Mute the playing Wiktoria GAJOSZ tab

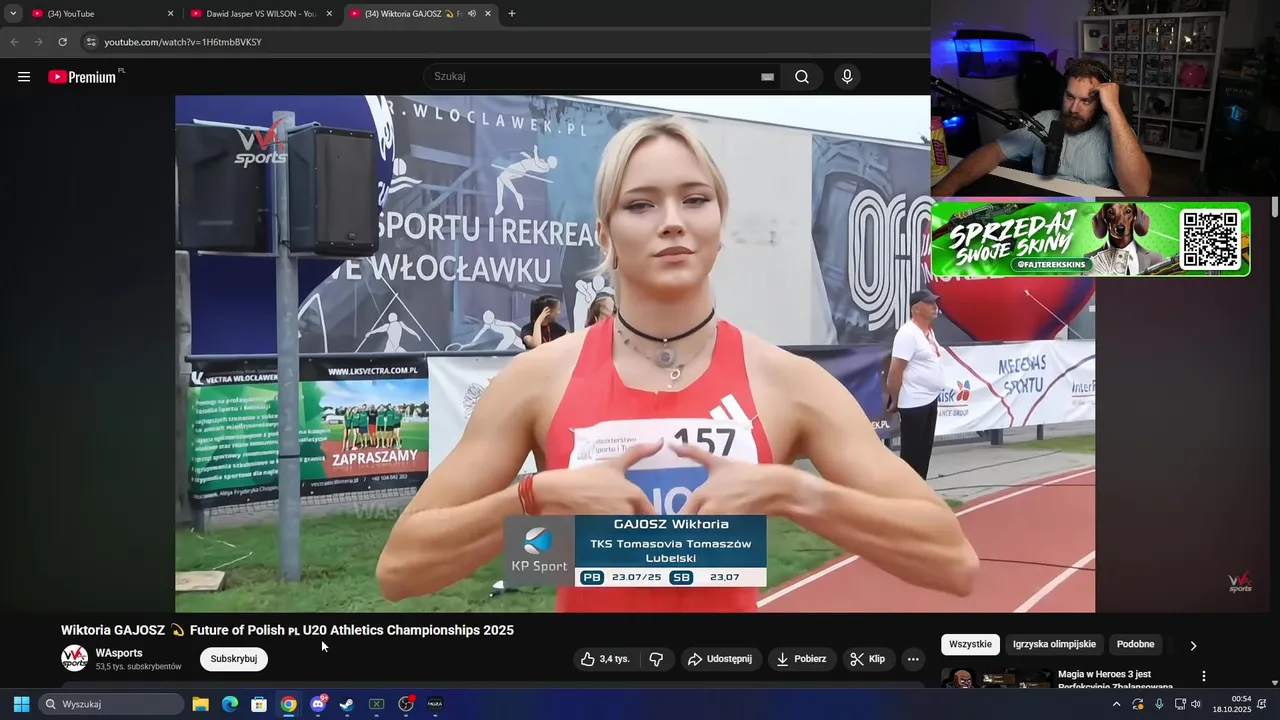point(471,14)
